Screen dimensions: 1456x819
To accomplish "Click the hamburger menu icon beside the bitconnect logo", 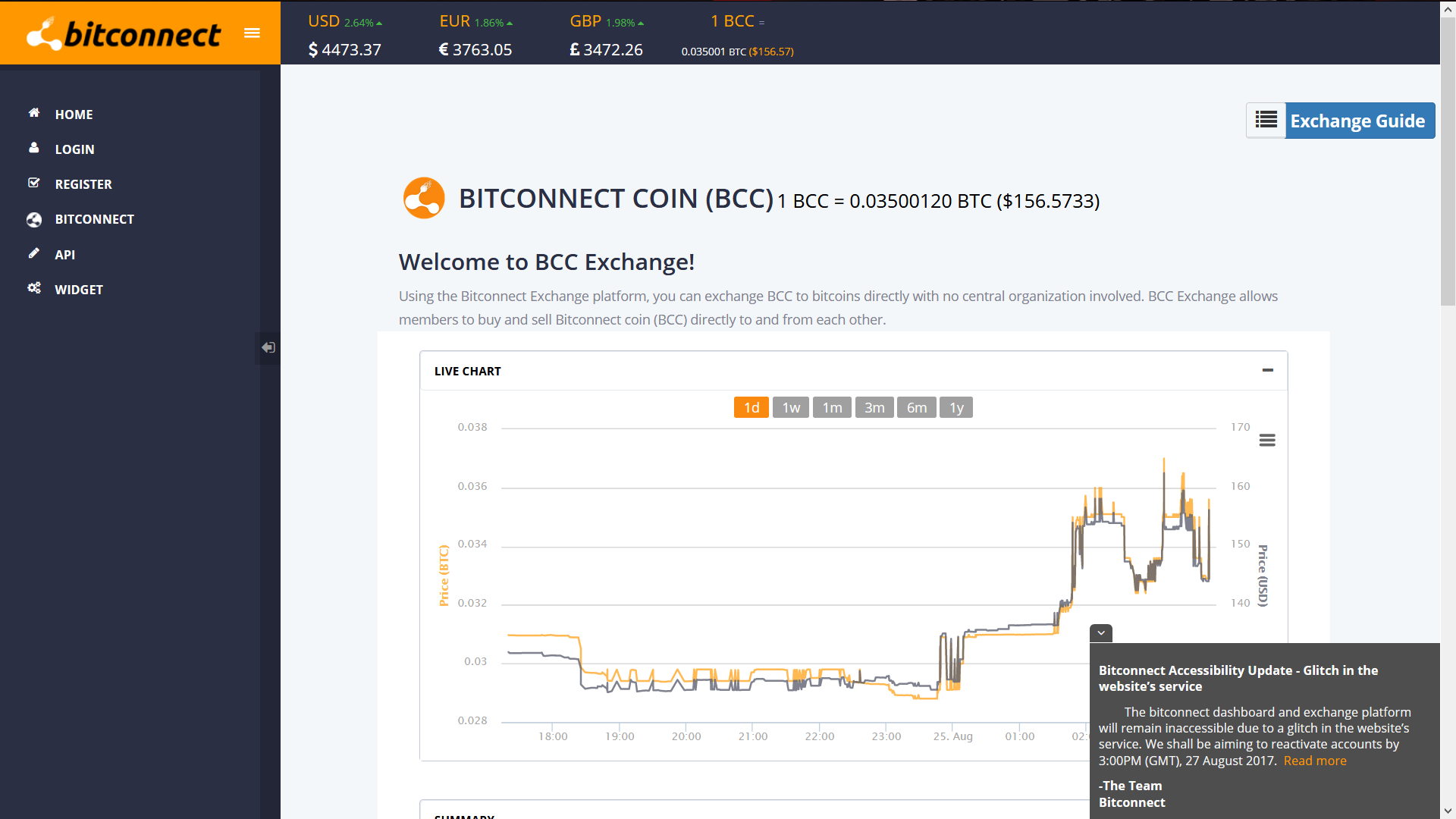I will 252,33.
